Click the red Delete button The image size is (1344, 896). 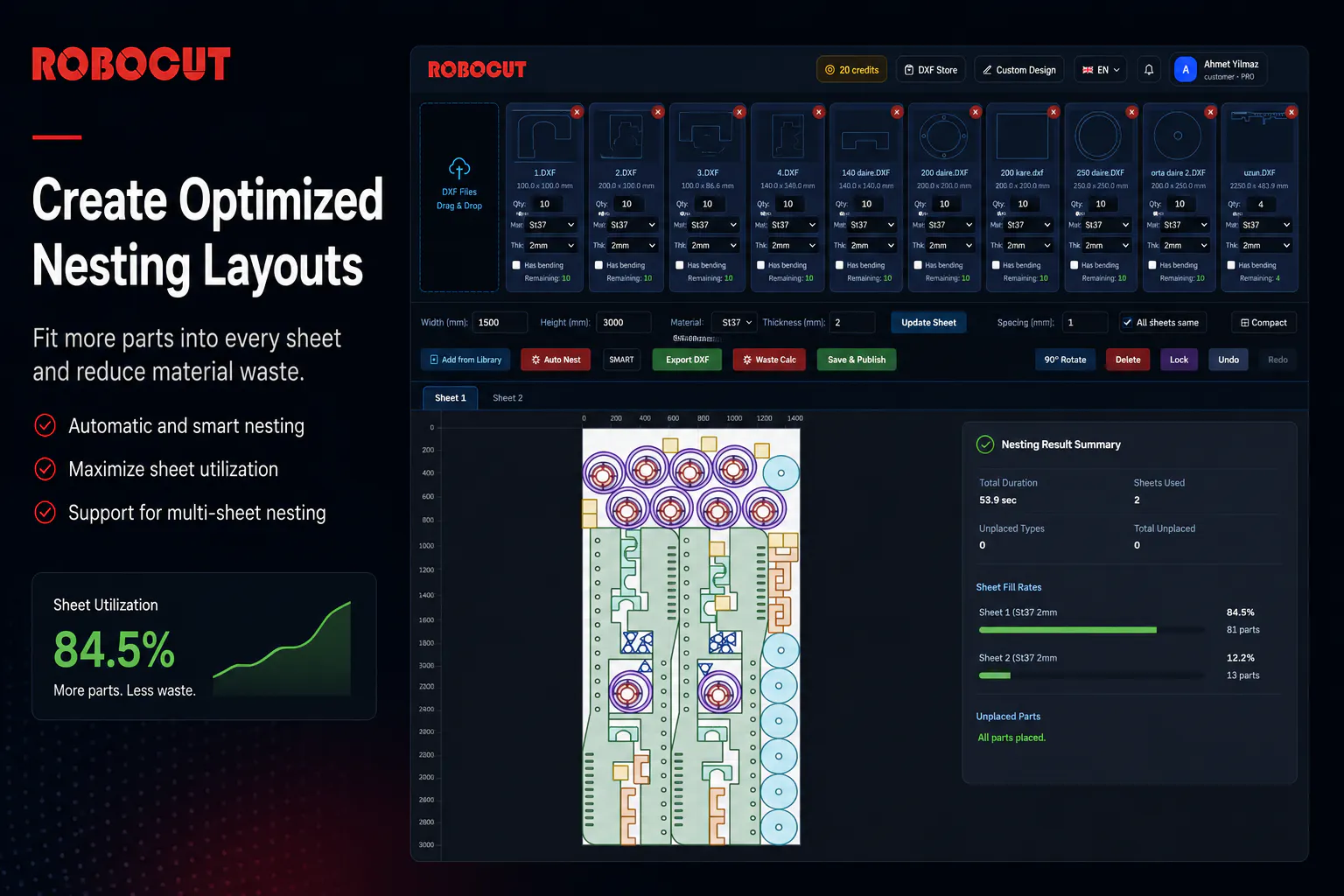click(1128, 360)
